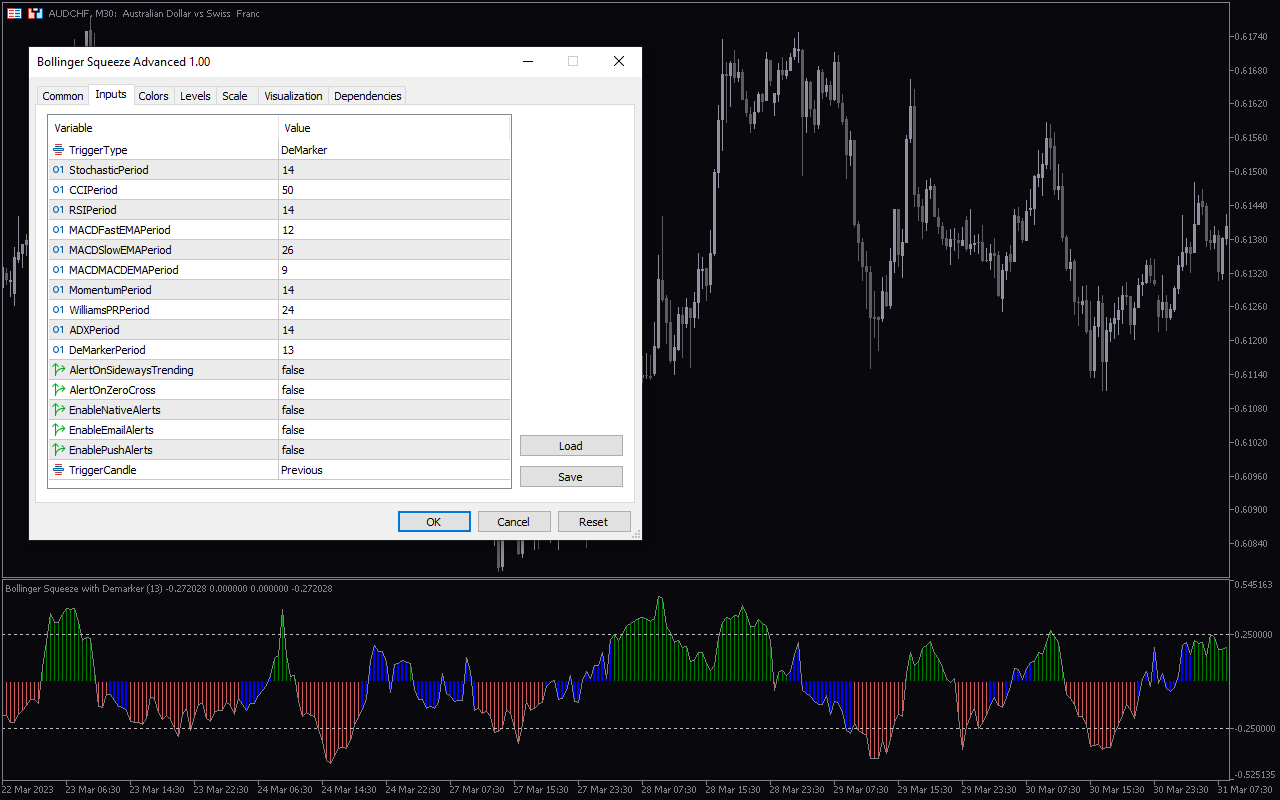Viewport: 1280px width, 800px height.
Task: Click the EnableNativeAlerts boolean arrow icon
Action: (58, 410)
